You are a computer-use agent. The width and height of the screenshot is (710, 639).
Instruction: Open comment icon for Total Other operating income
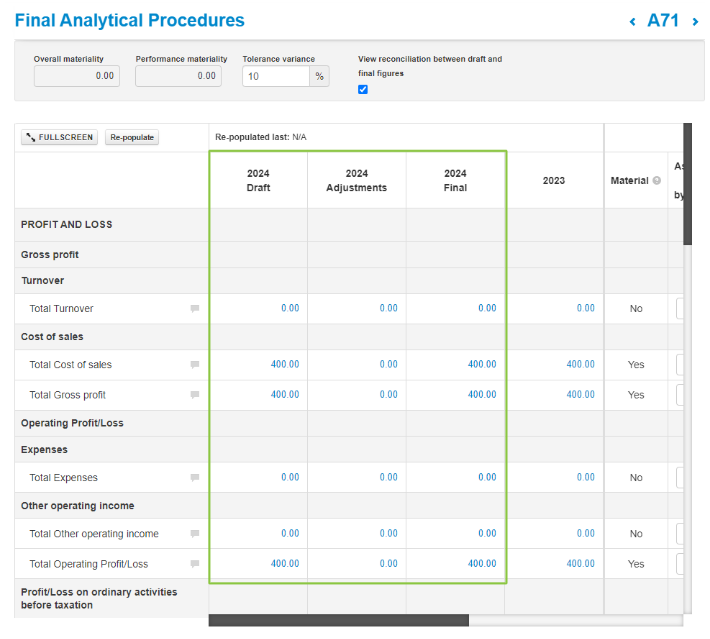tap(195, 534)
